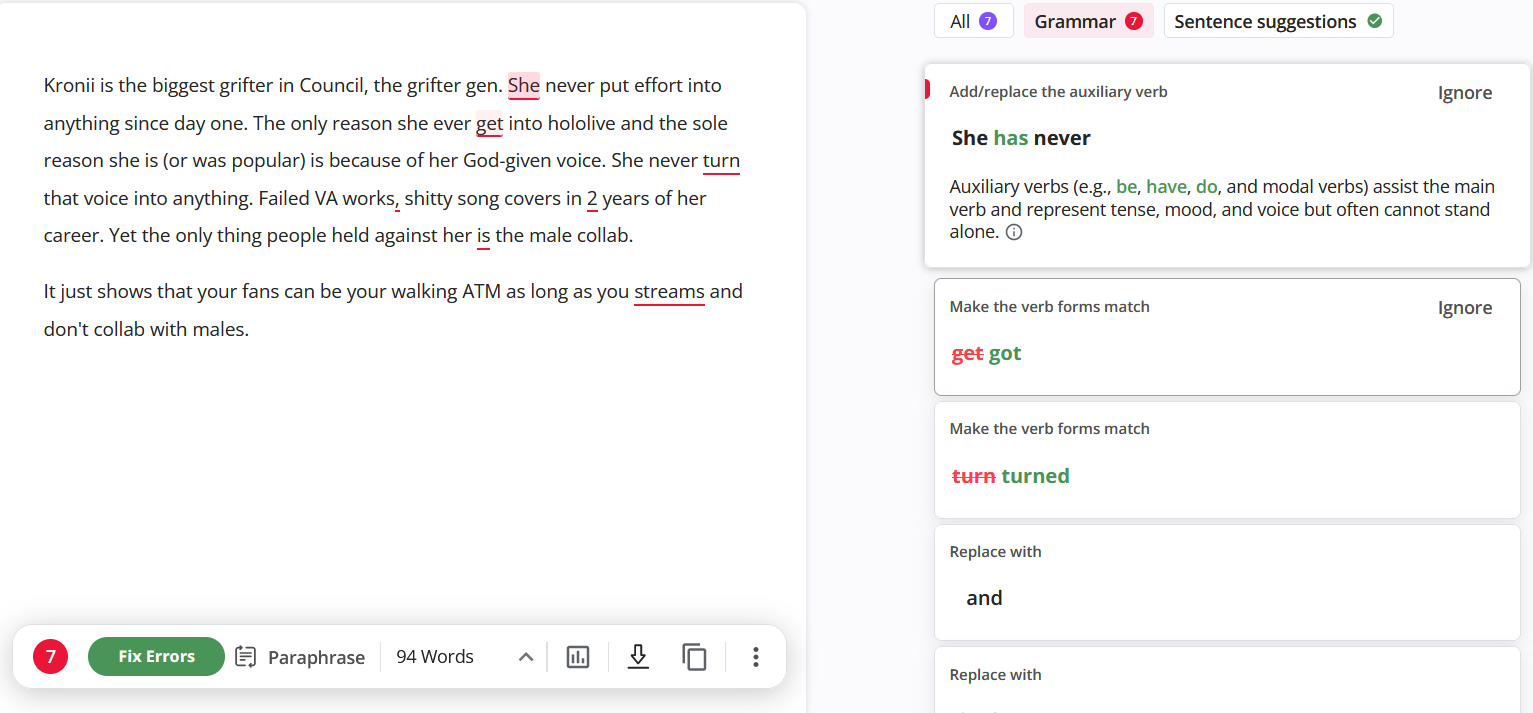Viewport: 1533px width, 713px height.
Task: Open the Sentence suggestions tab
Action: [x=1277, y=21]
